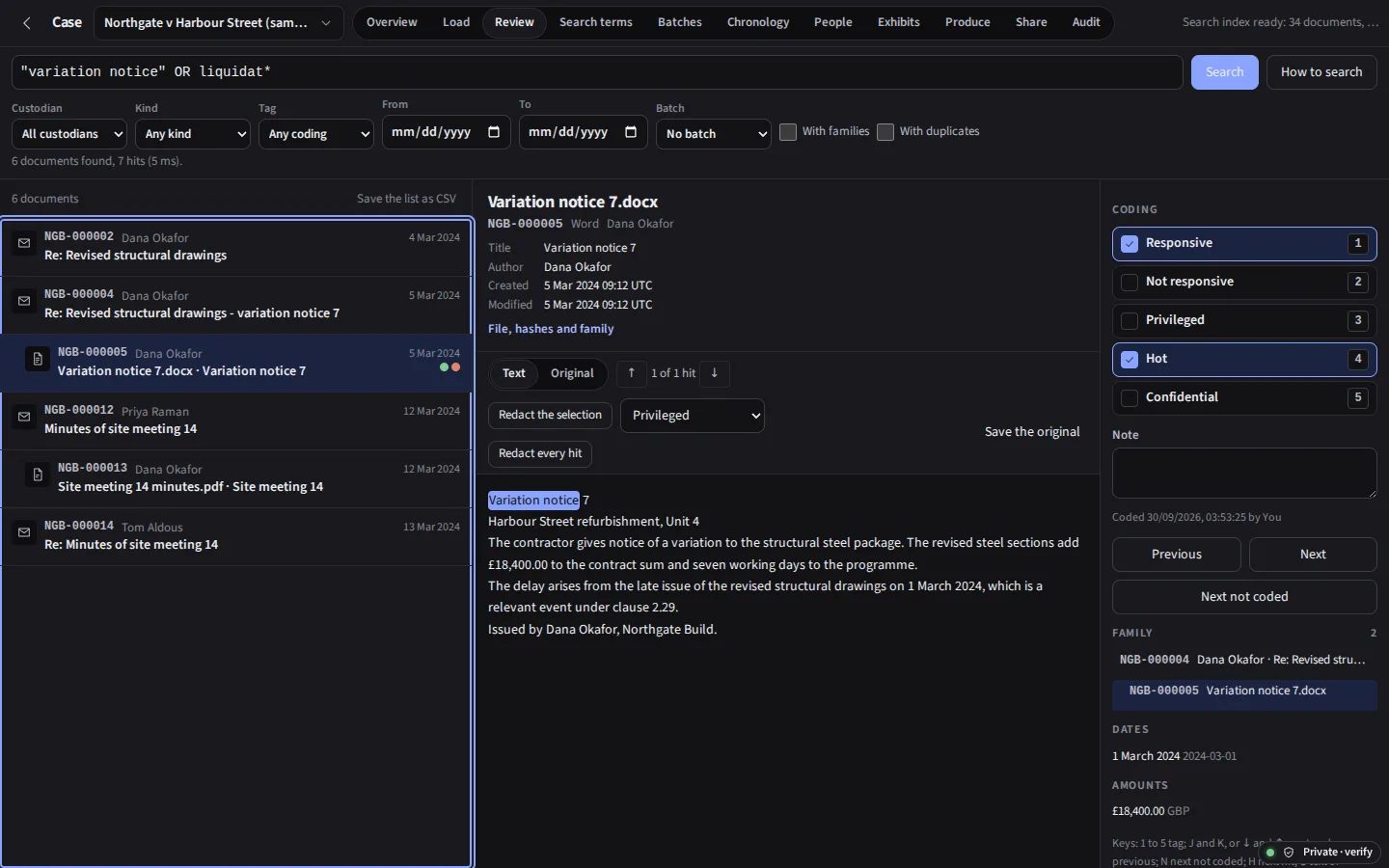Enable the With duplicates checkbox
Viewport: 1389px width, 868px height.
(x=885, y=132)
